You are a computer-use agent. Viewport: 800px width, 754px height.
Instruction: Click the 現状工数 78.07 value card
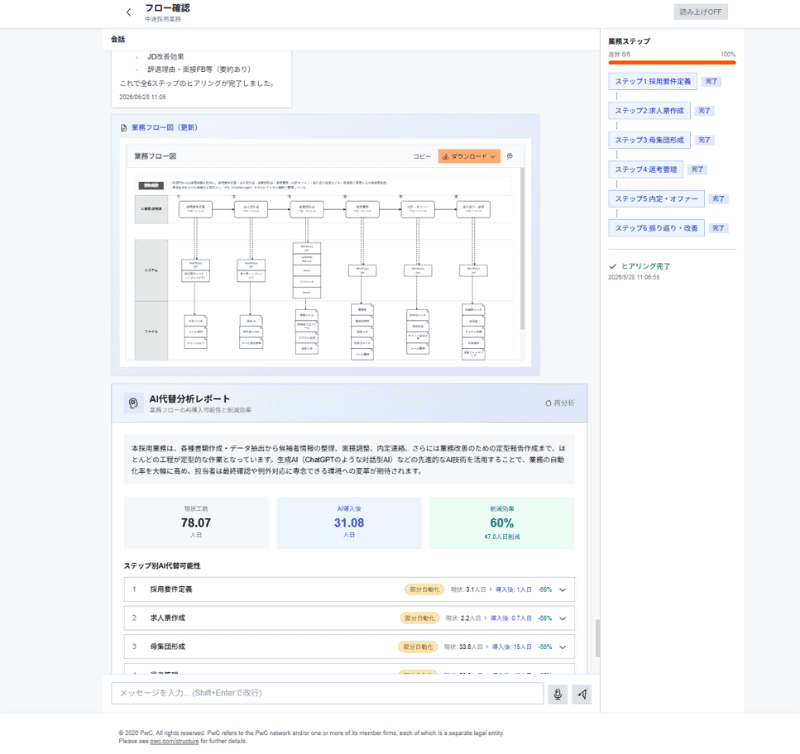(x=196, y=523)
